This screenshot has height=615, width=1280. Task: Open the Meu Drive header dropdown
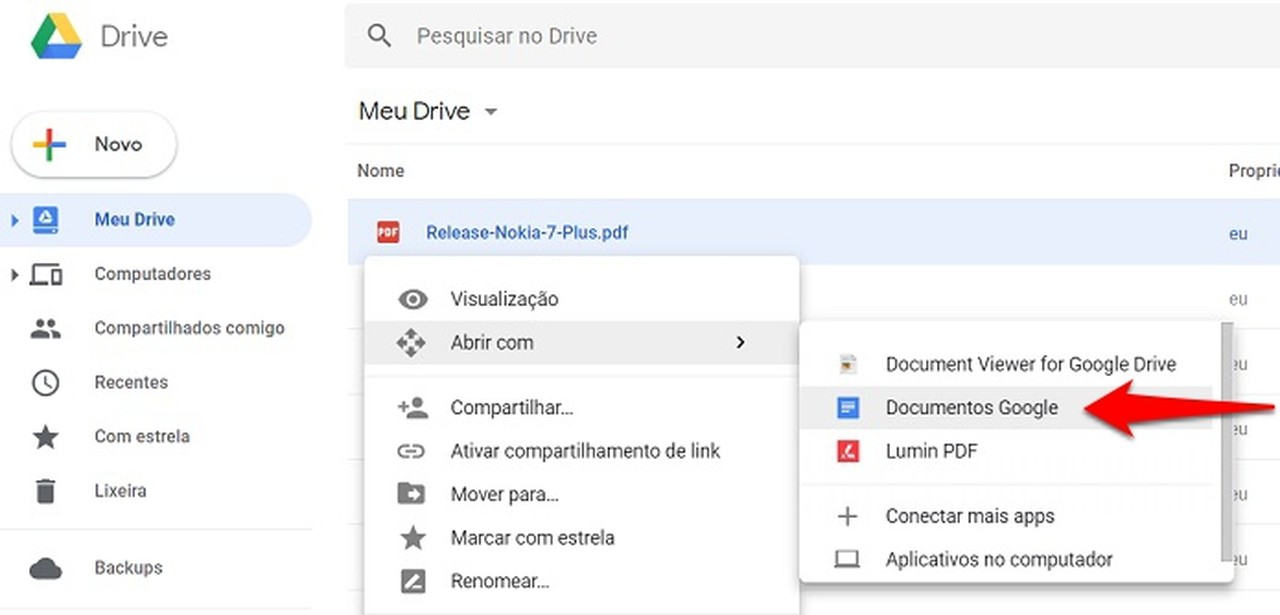point(490,112)
